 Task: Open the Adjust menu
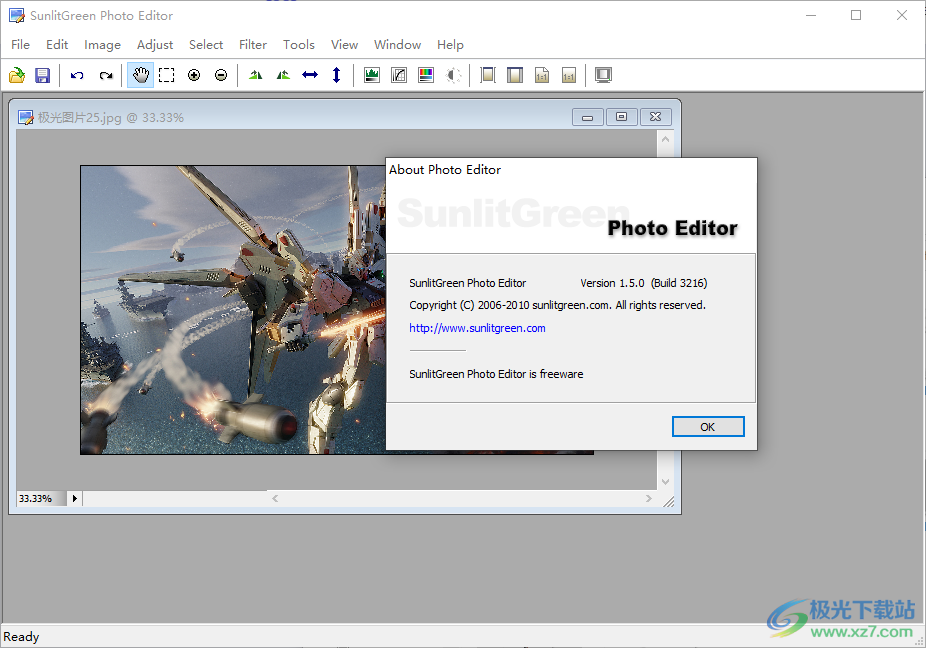point(155,44)
